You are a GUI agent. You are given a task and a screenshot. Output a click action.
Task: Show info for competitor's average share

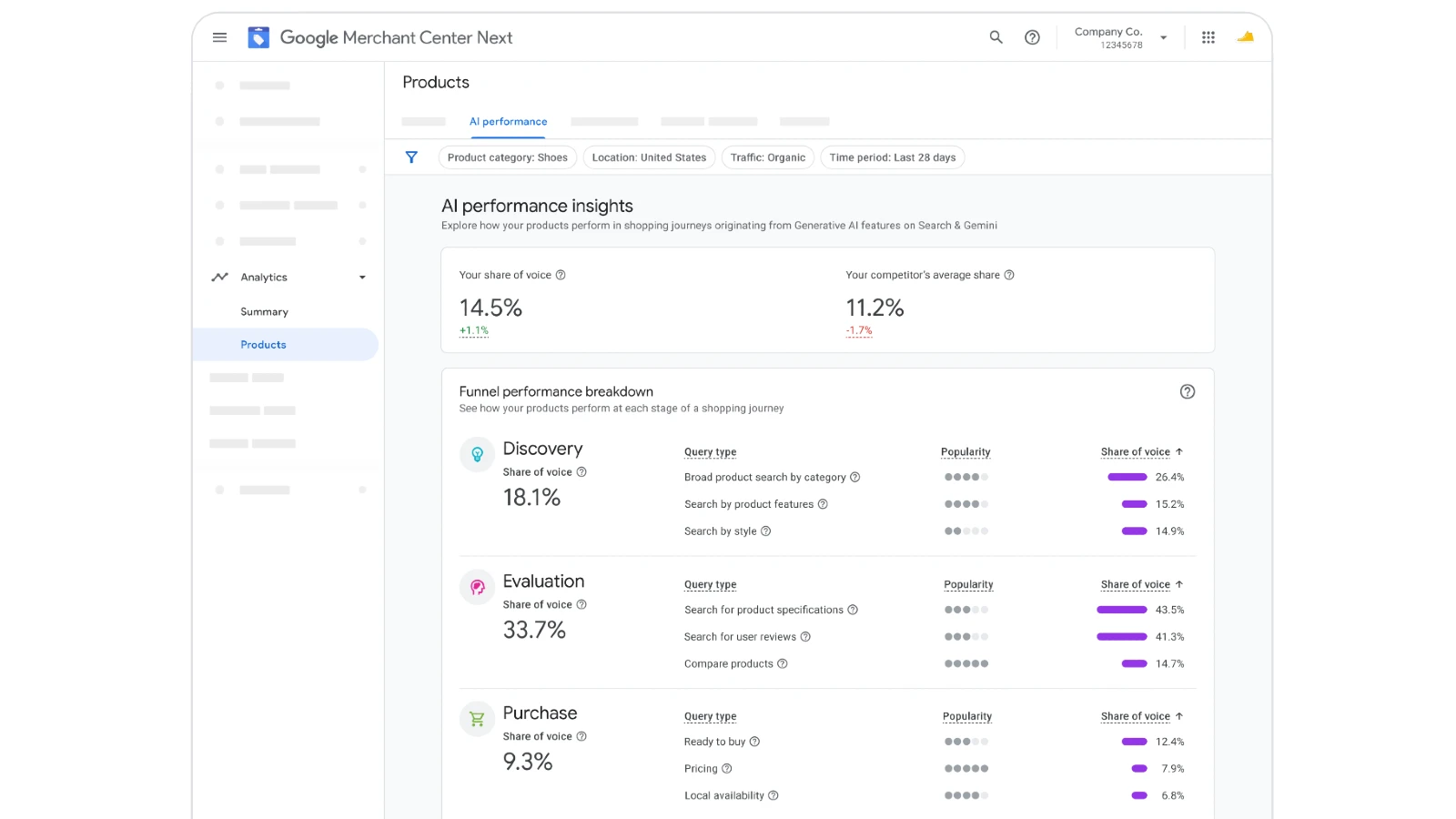[1009, 275]
